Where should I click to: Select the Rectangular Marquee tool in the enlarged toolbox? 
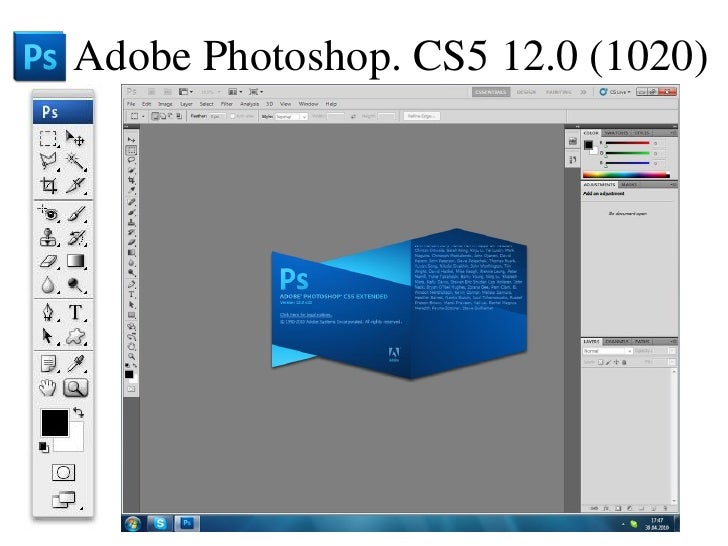[x=48, y=138]
